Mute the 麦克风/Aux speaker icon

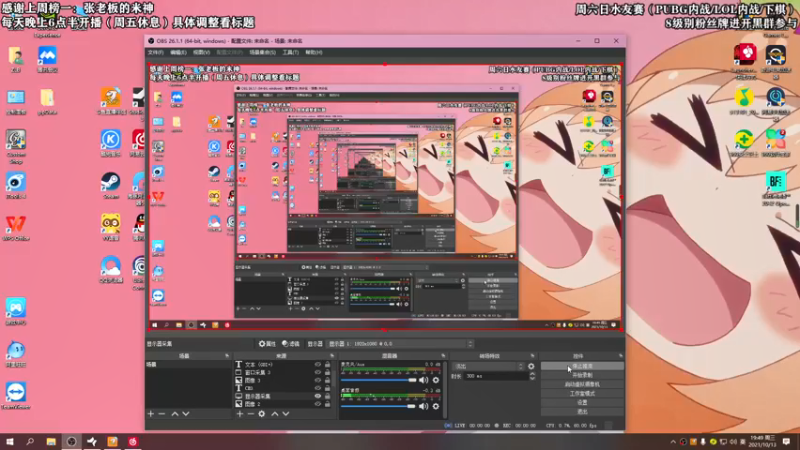pos(423,380)
